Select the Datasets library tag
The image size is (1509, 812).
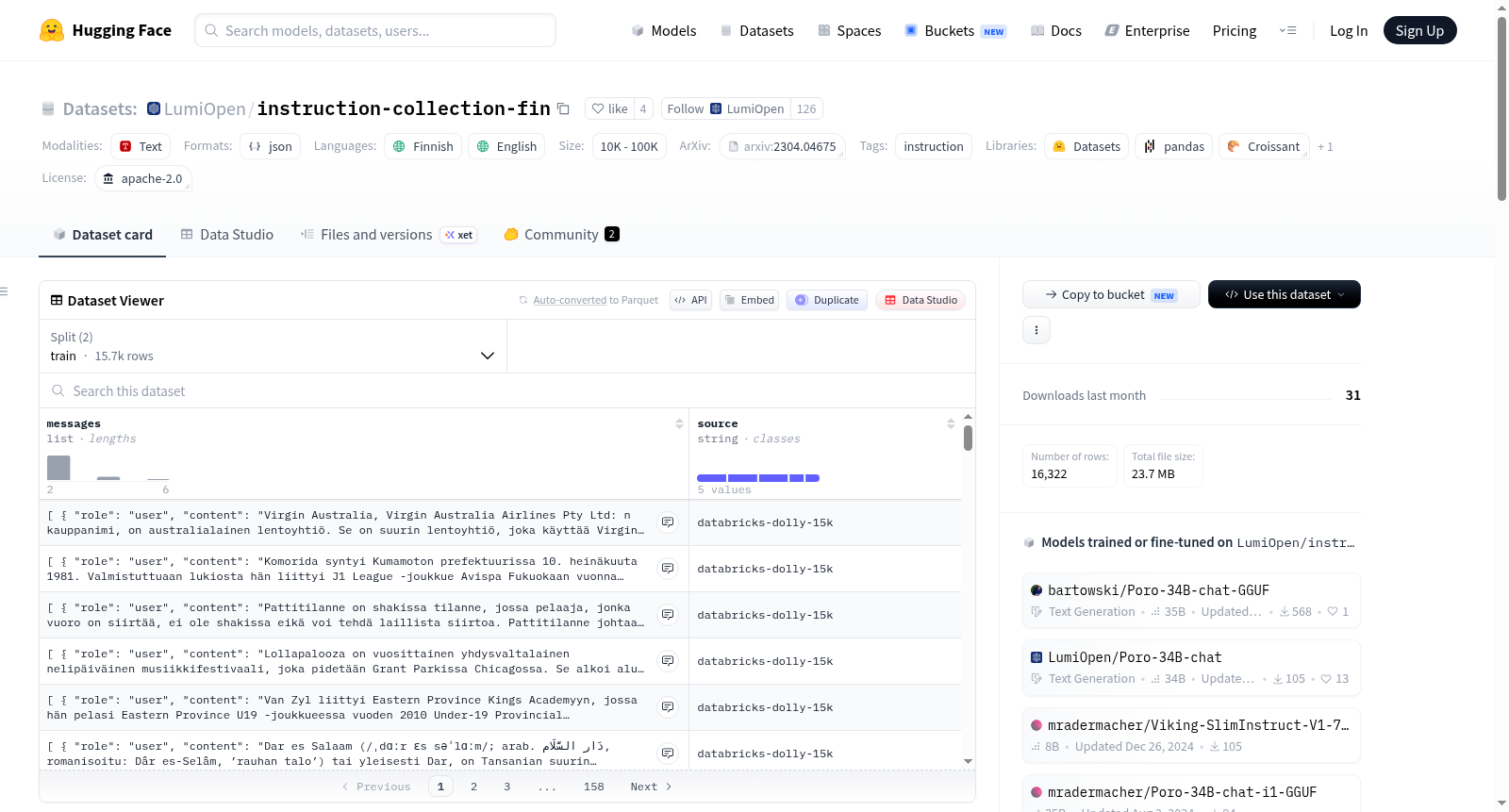coord(1086,146)
